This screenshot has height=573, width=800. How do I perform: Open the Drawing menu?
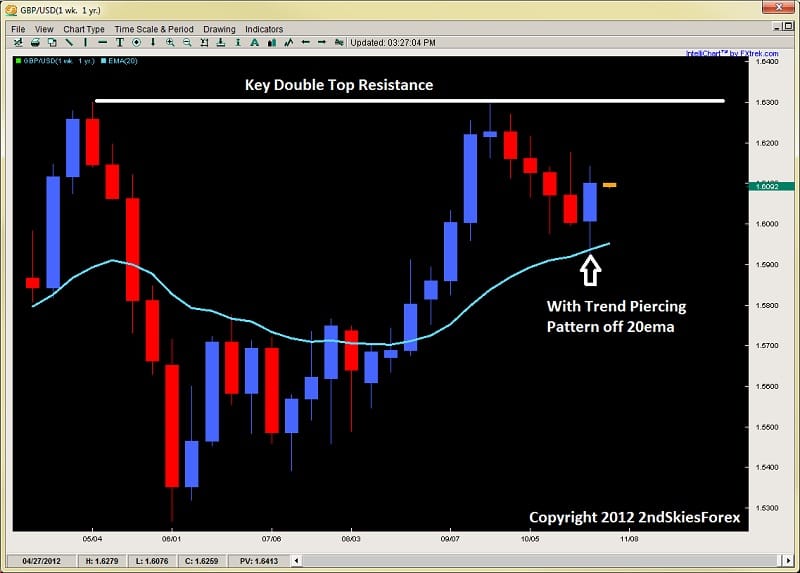click(219, 29)
